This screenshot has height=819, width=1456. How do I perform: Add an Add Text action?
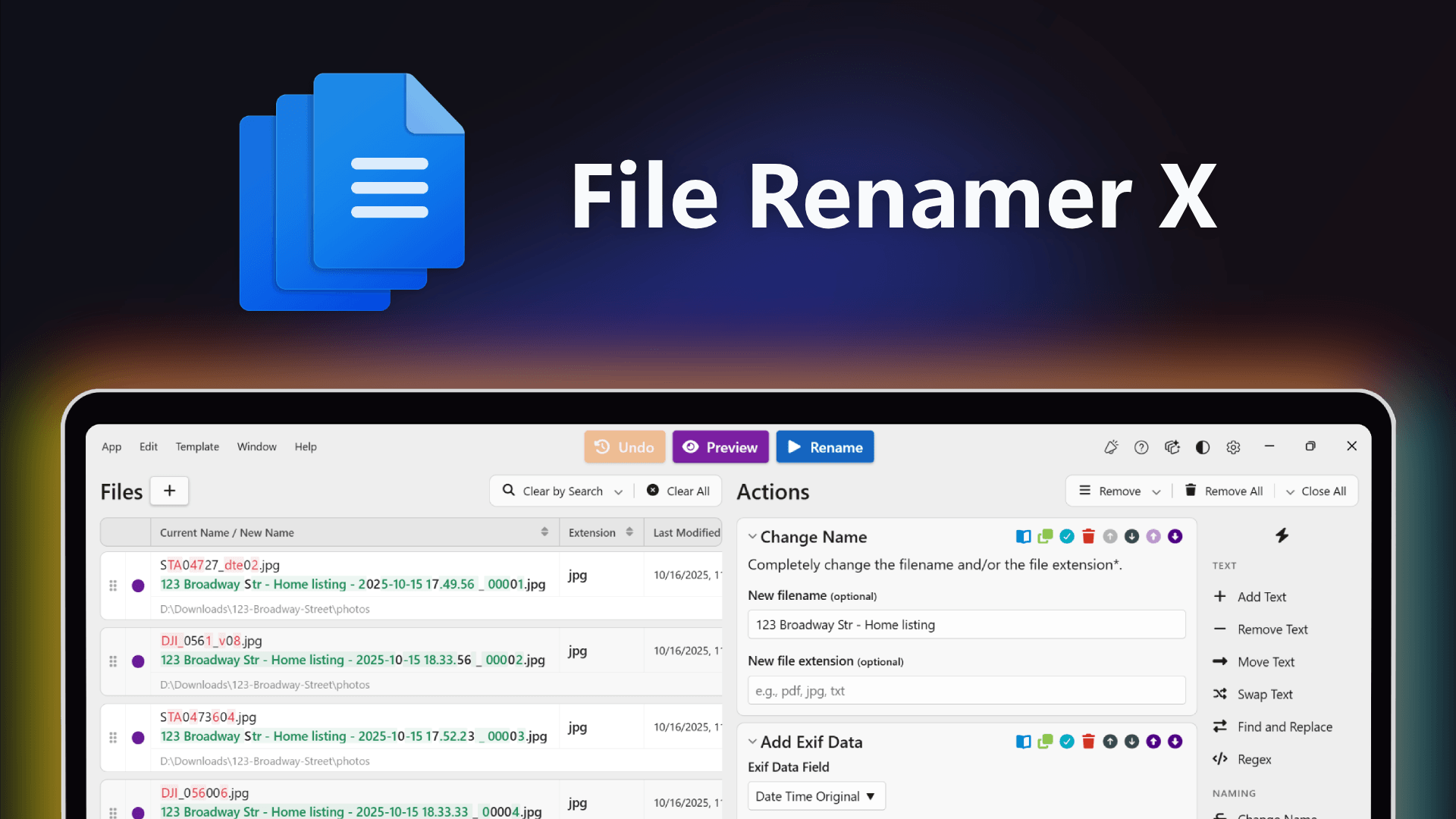(1250, 597)
